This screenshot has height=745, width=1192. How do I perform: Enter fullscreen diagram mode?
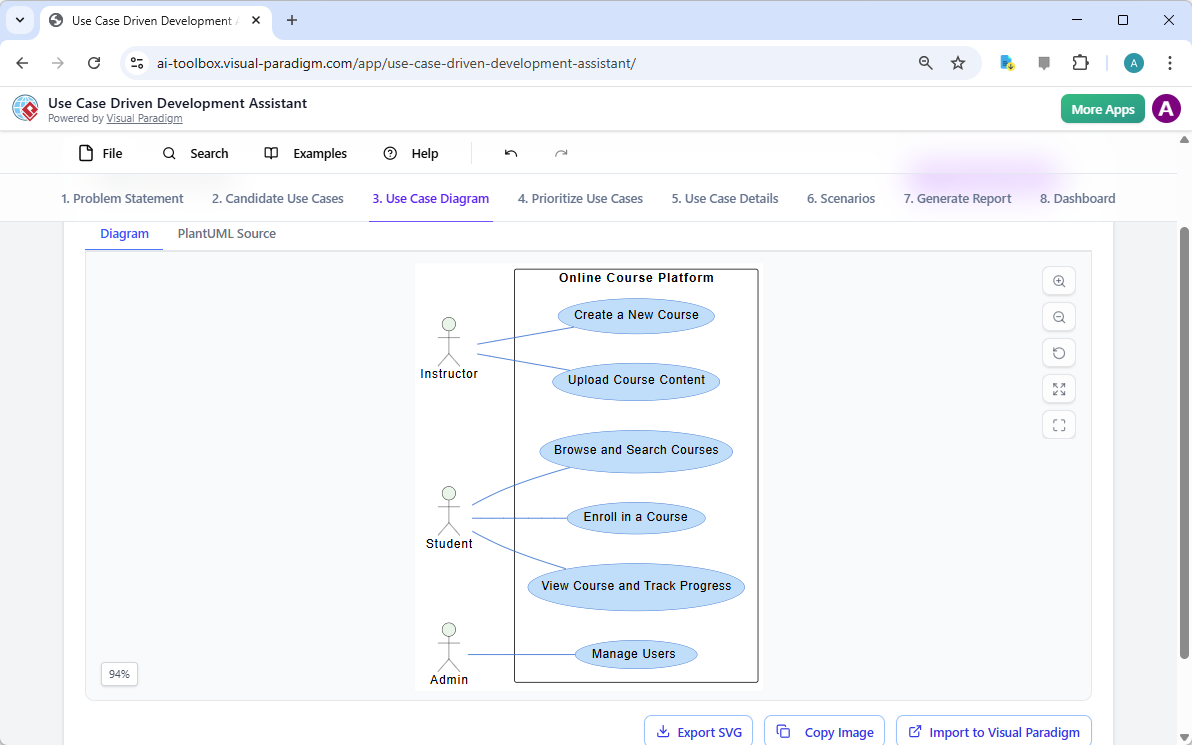click(x=1058, y=424)
